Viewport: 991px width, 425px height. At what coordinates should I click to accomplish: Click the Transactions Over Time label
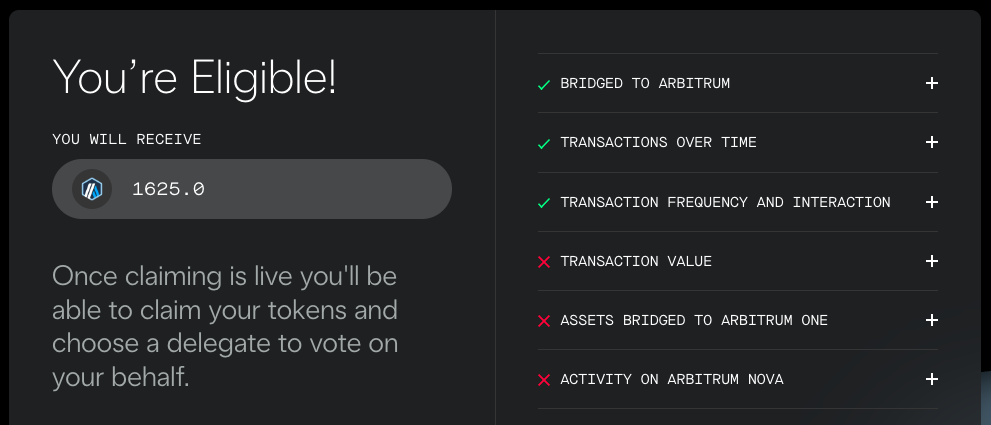click(x=659, y=142)
